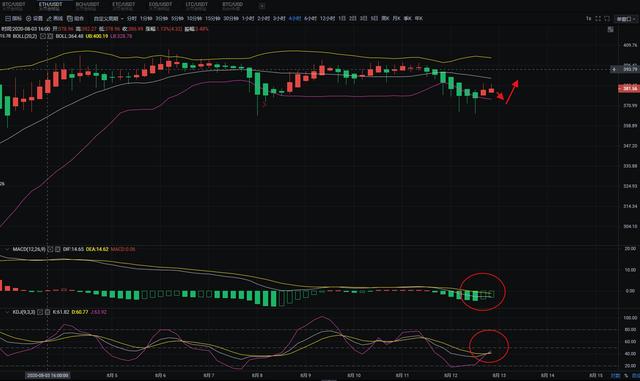Screen dimensions: 640x381
Task: Click the DIF:14.65 value in MACD panel
Action: (x=73, y=249)
